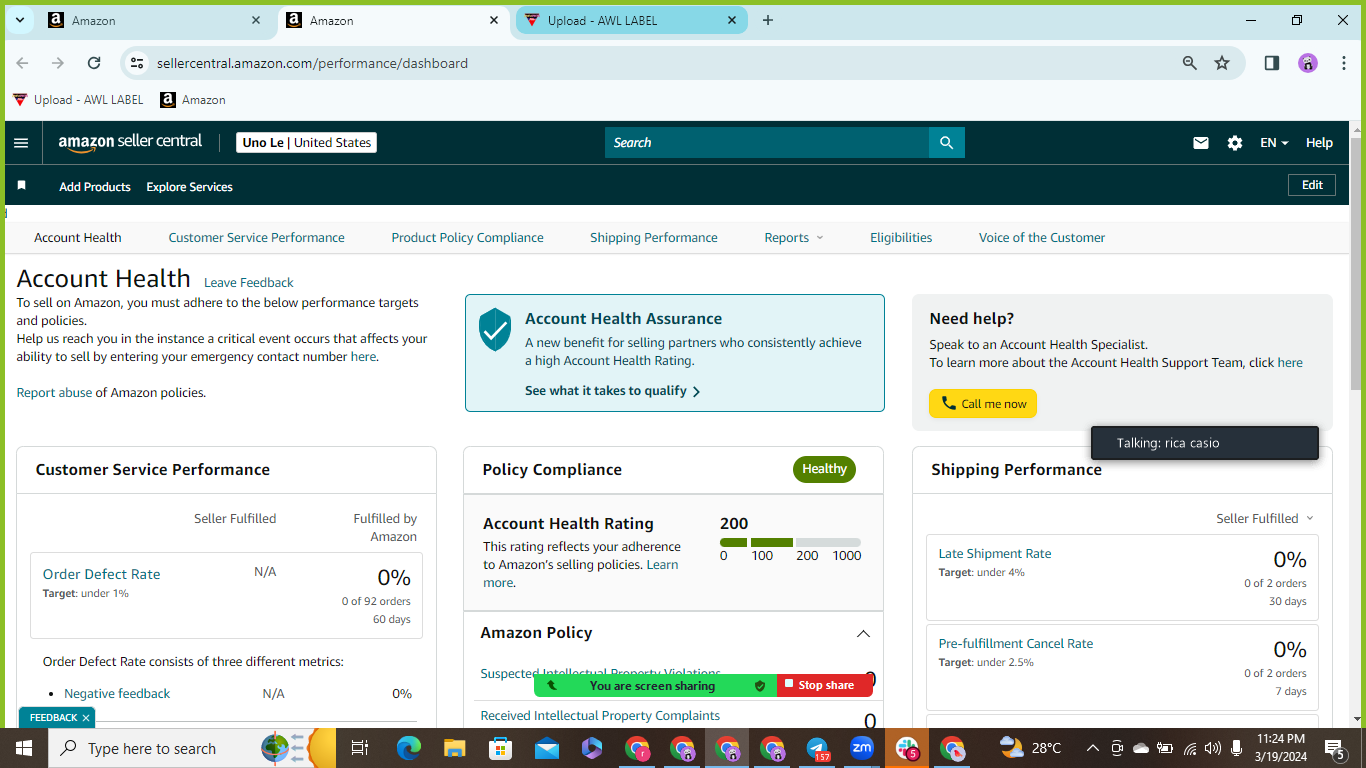Open a new browser tab

[768, 20]
